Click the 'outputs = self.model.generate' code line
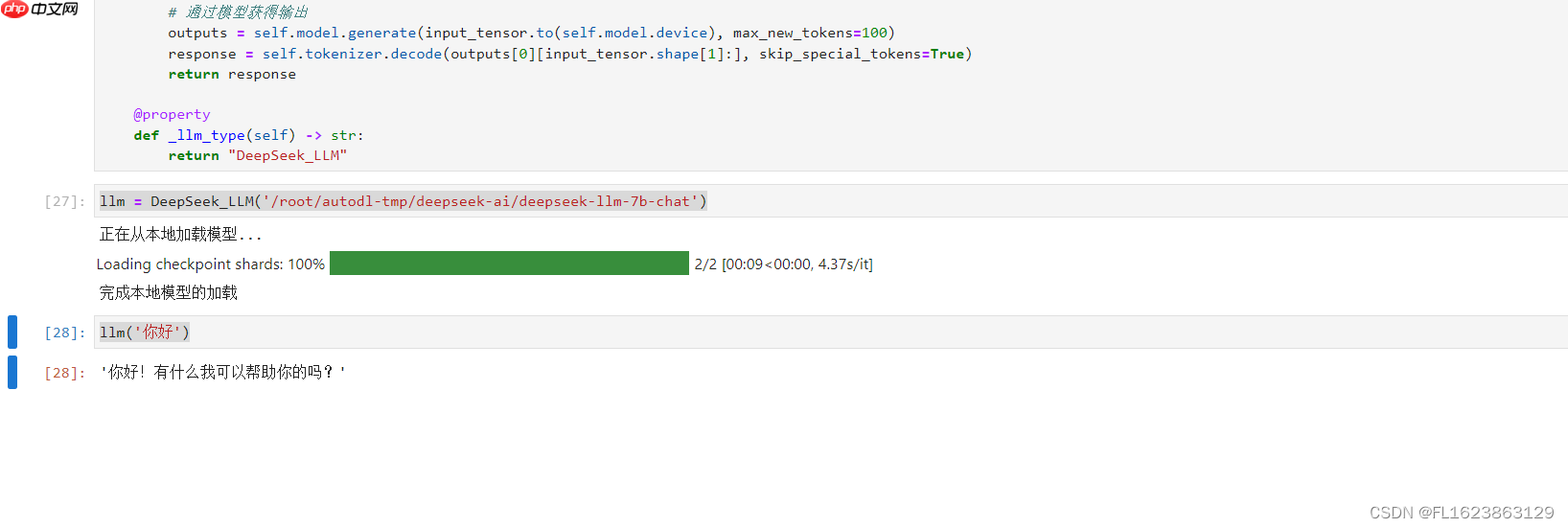Screen dimensions: 1568x528 point(532,33)
